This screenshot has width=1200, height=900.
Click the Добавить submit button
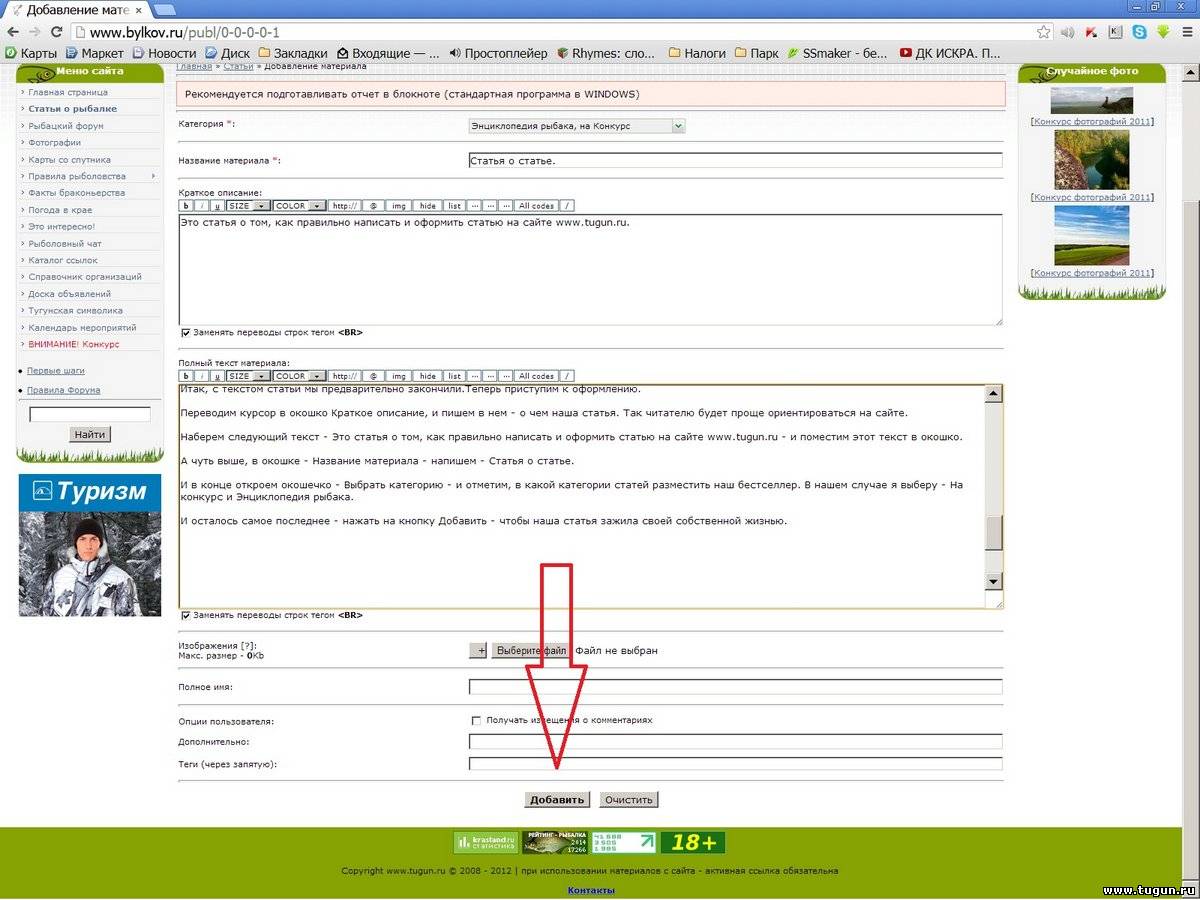point(557,800)
